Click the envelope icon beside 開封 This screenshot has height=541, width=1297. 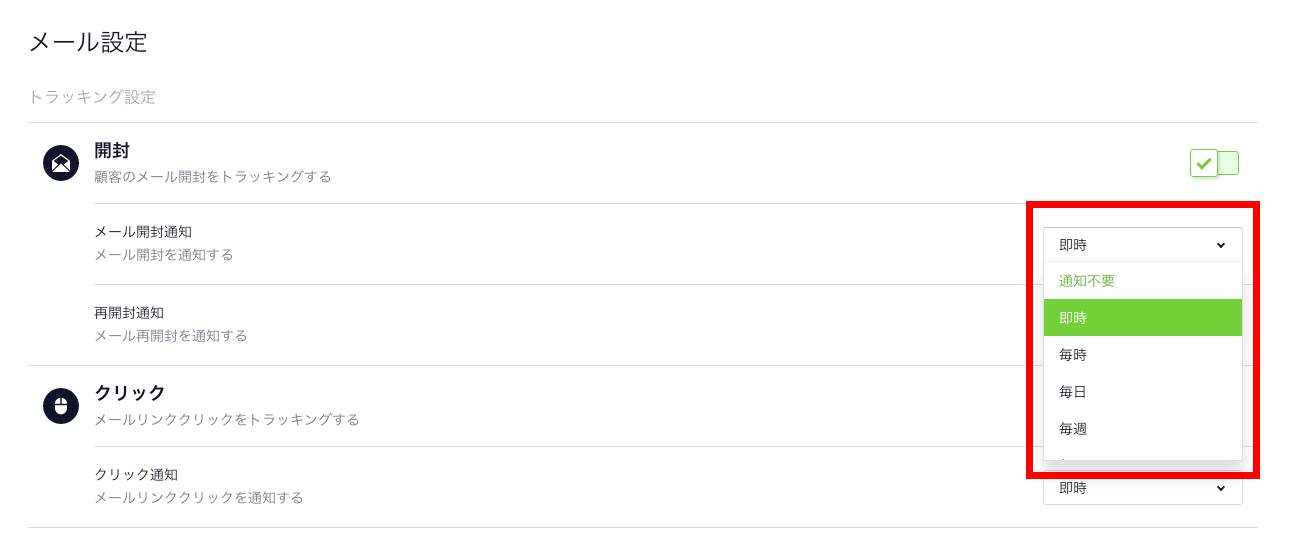coord(61,163)
